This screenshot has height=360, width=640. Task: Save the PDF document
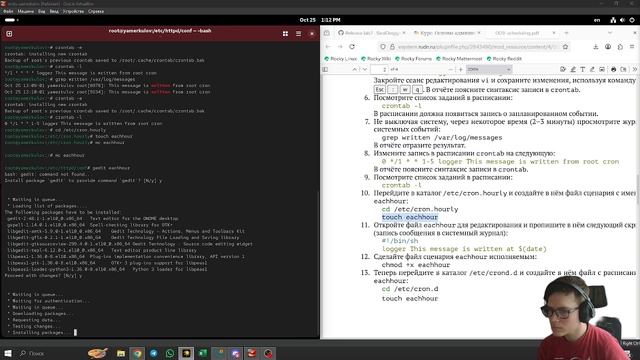(x=623, y=69)
